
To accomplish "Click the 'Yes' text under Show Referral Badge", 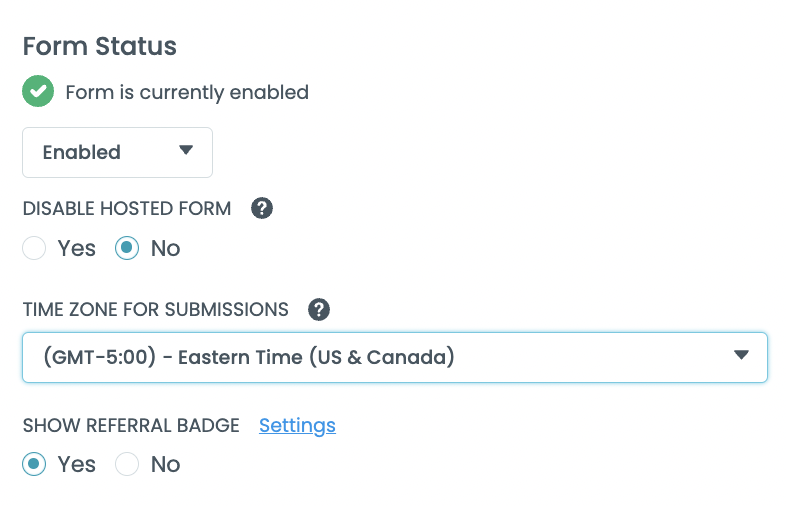I will click(x=77, y=464).
